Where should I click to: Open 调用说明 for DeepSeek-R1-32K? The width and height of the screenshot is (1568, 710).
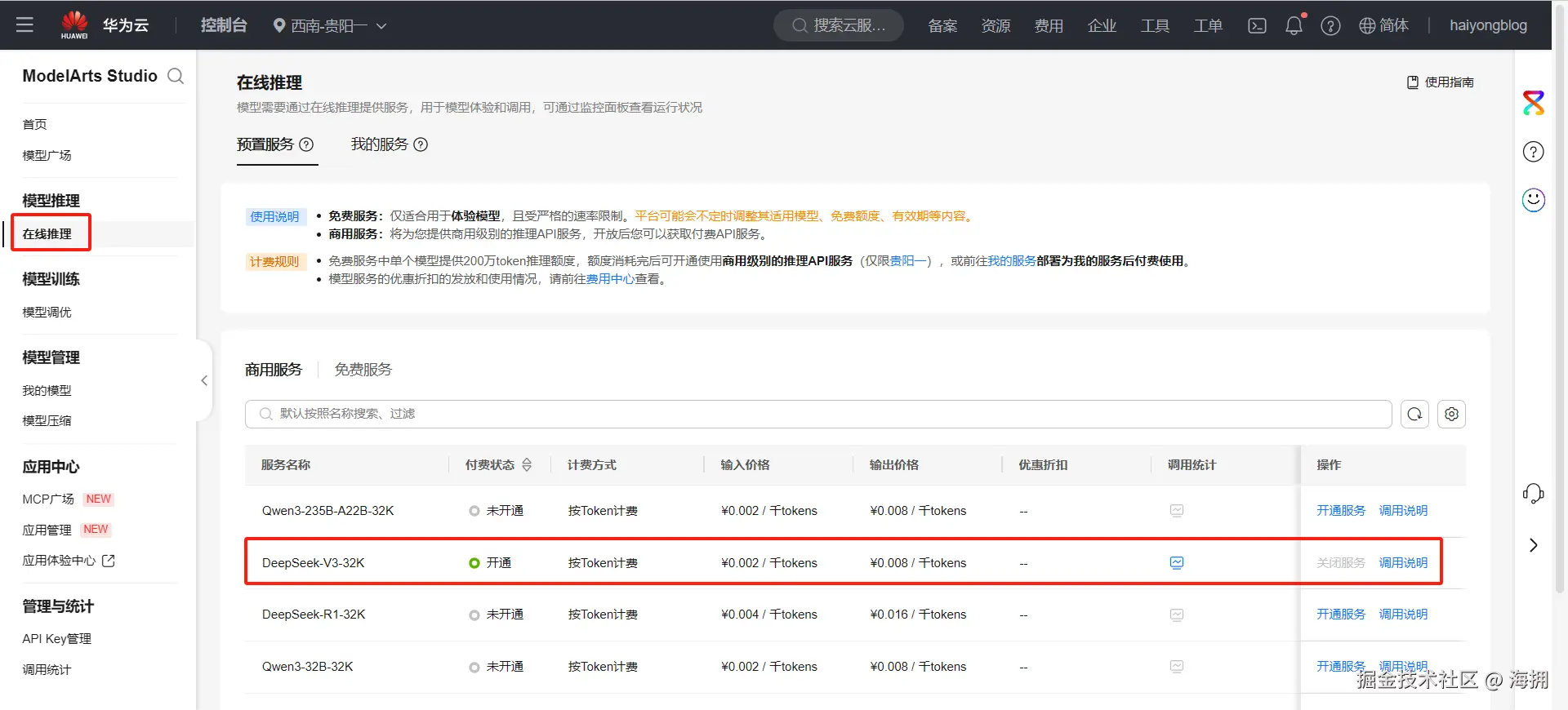1403,615
